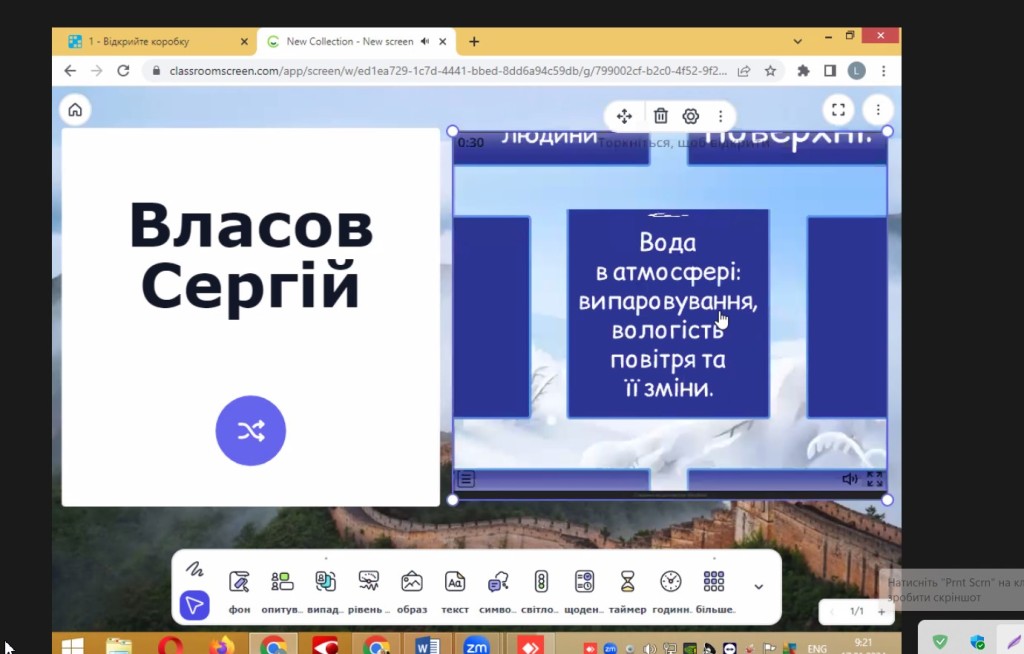The width and height of the screenshot is (1024, 654).
Task: Choose the draw scribble tool
Action: 194,569
